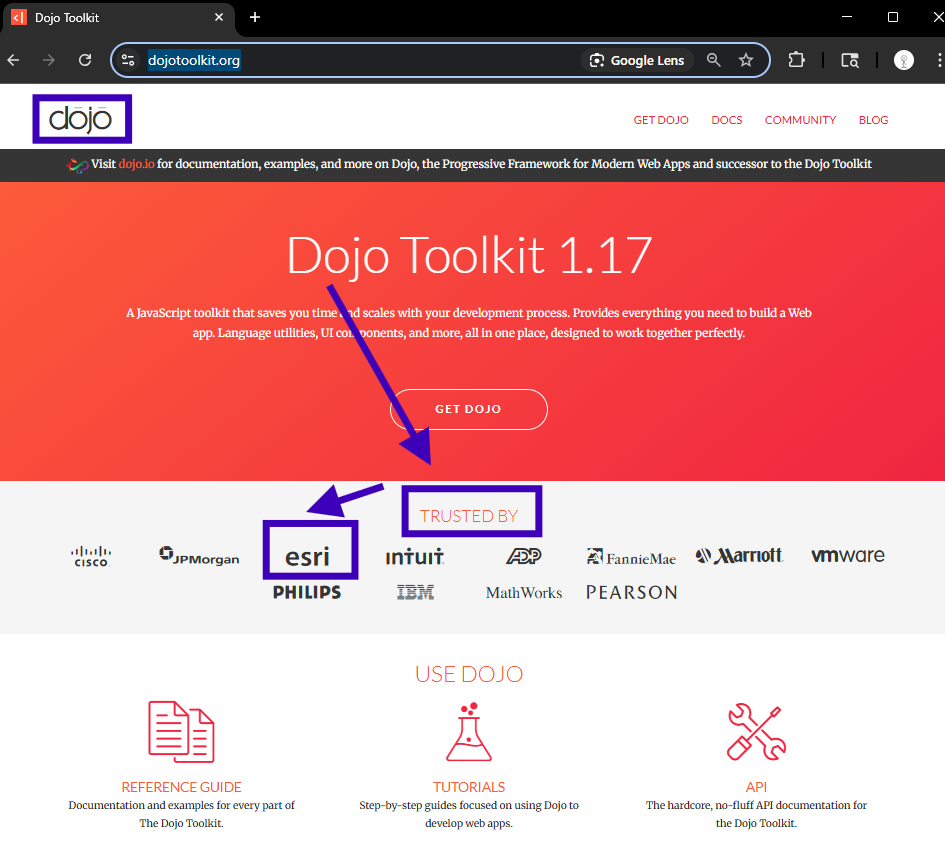Click the 'Dojo Toolkit 1.17' heading

tap(469, 256)
